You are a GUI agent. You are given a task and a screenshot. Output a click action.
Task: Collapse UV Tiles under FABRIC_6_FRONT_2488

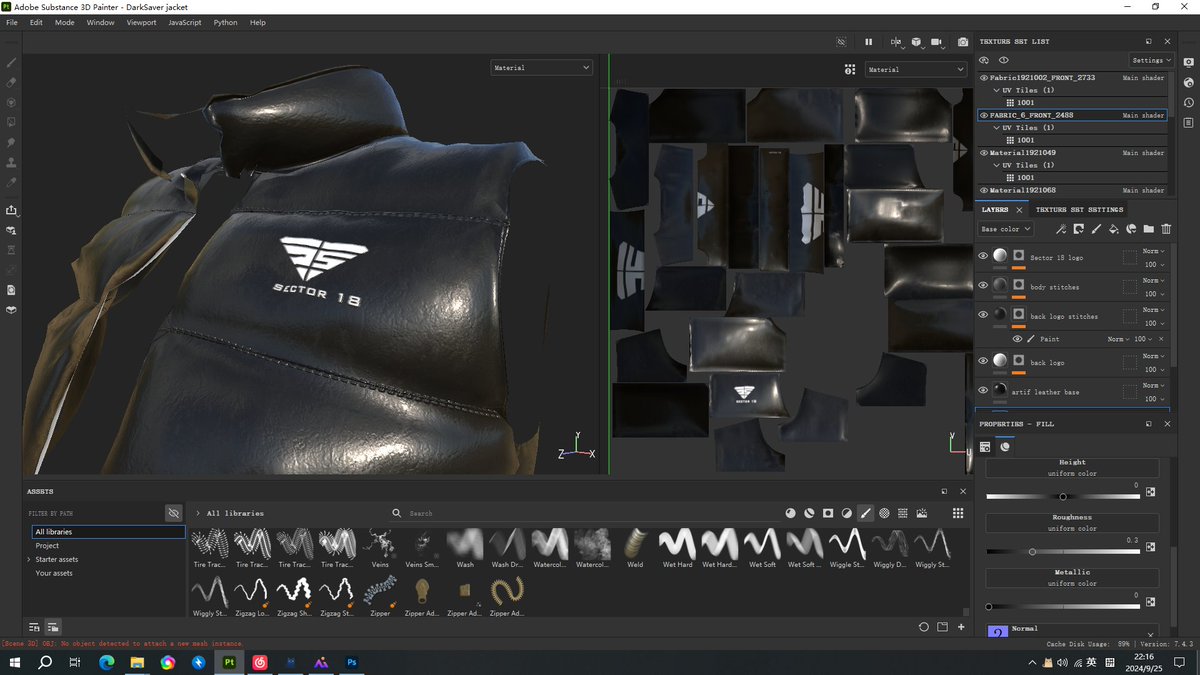[996, 128]
